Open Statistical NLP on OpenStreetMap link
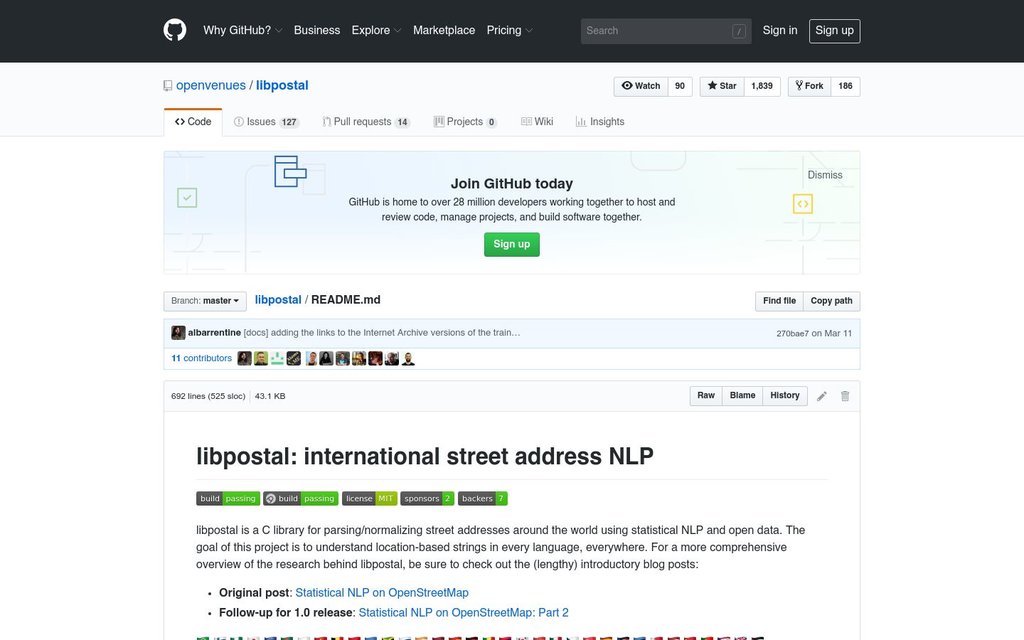Viewport: 1024px width, 640px height. pos(382,592)
